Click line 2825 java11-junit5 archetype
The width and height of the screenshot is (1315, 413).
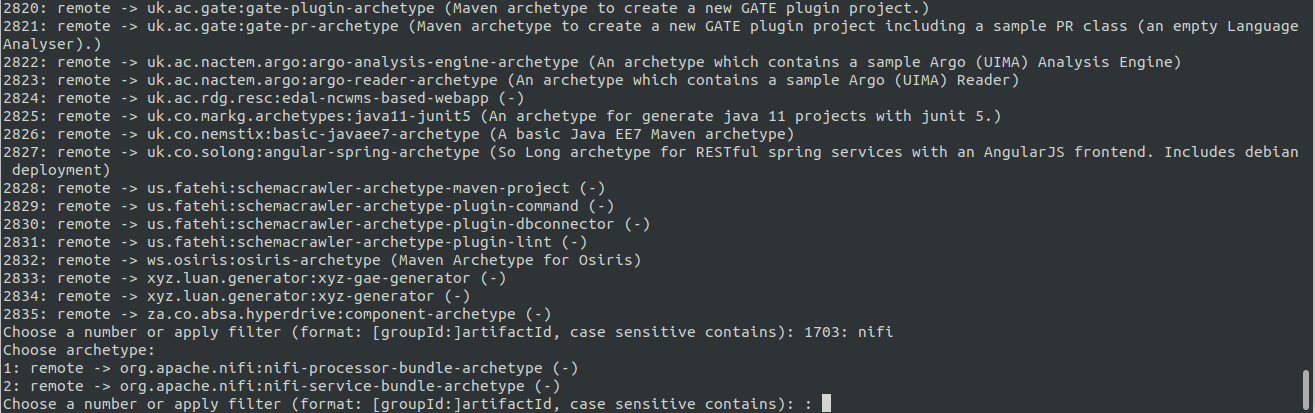click(x=501, y=116)
